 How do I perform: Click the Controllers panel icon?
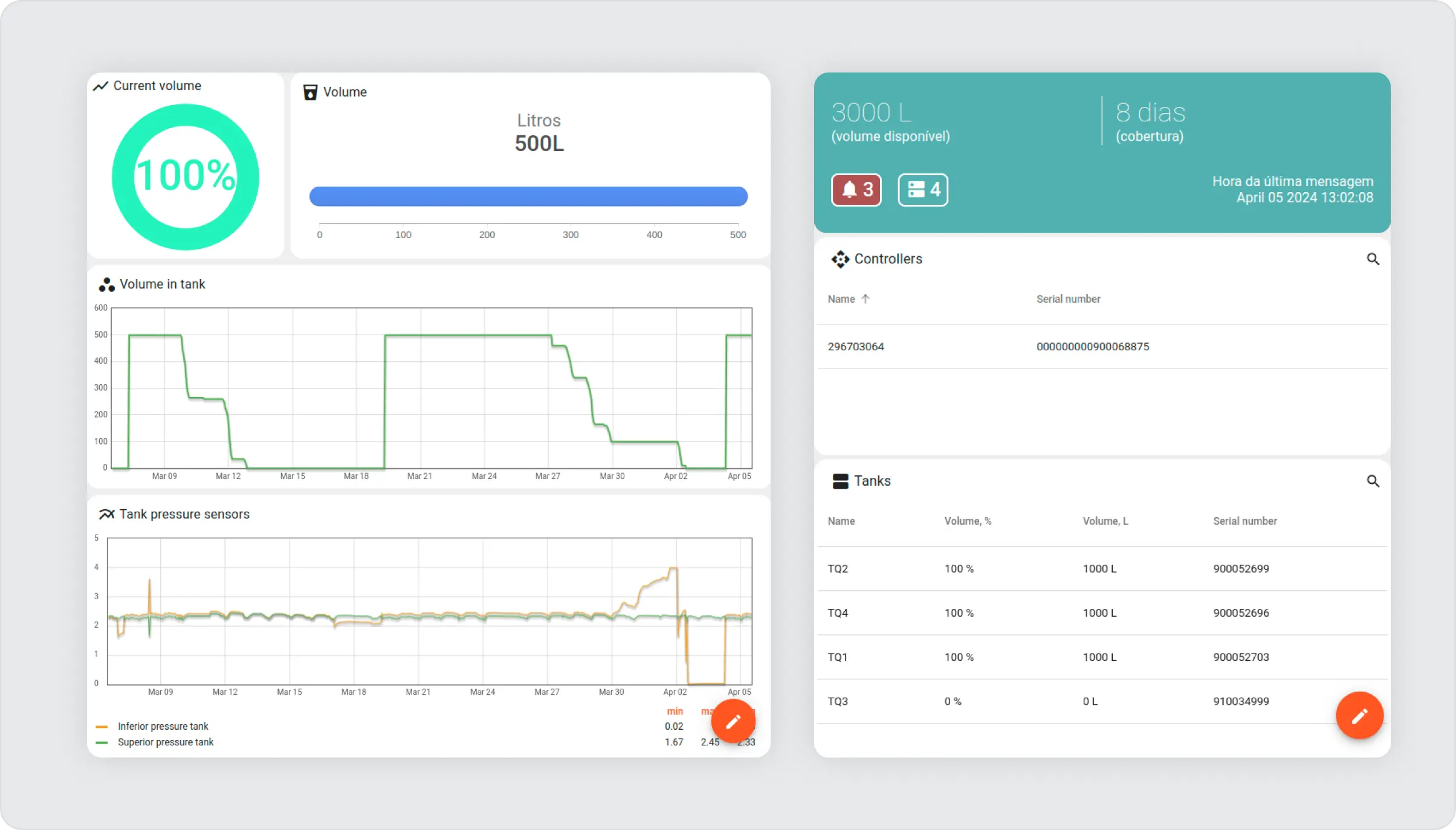(x=840, y=259)
